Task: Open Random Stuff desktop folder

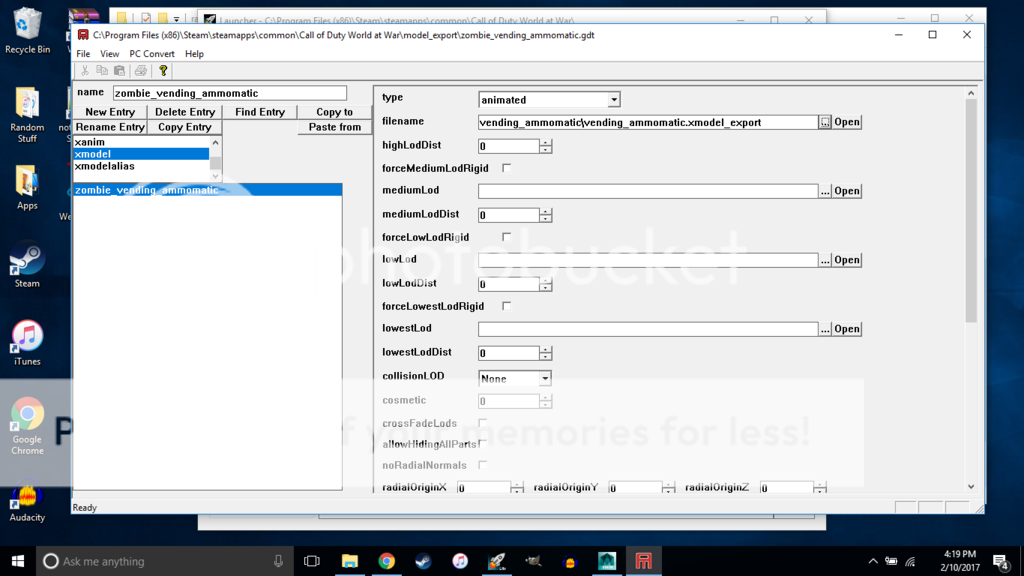Action: pos(27,114)
